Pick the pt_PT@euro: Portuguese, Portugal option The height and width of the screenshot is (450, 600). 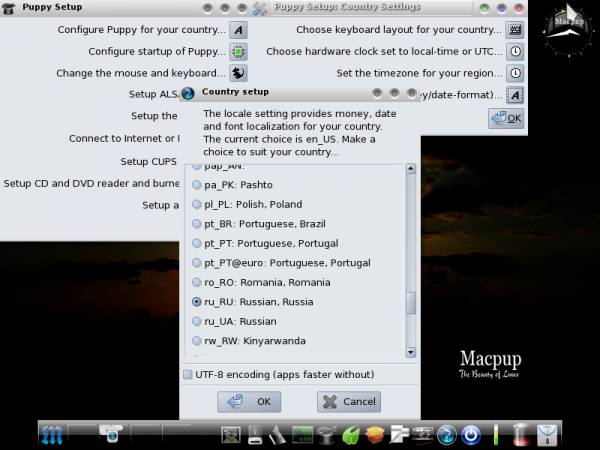[196, 263]
